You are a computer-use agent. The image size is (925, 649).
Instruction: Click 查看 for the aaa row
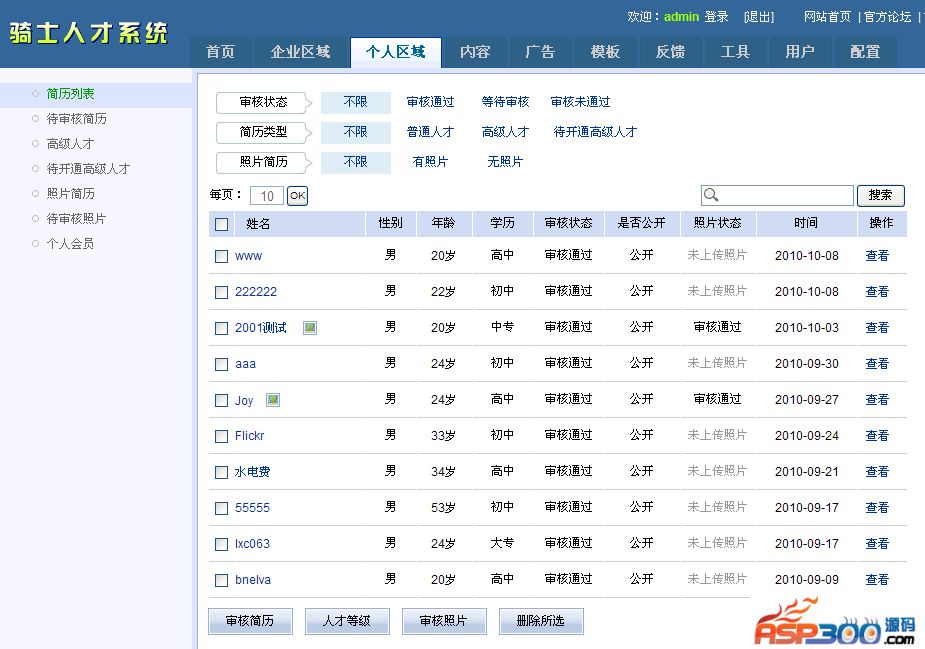[x=877, y=364]
